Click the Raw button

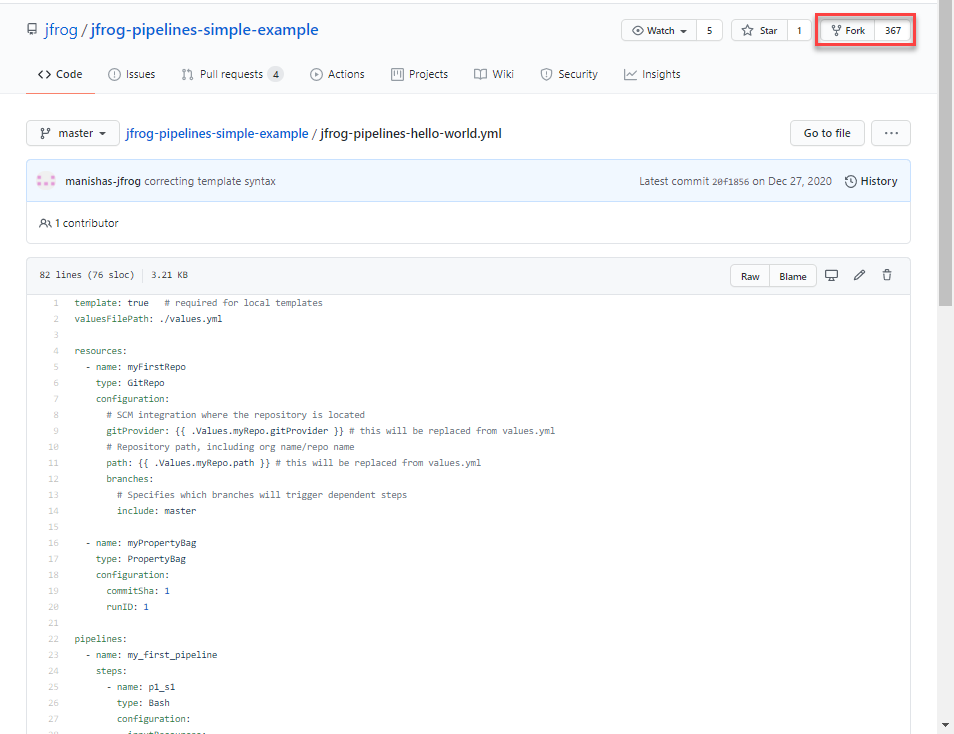[750, 276]
